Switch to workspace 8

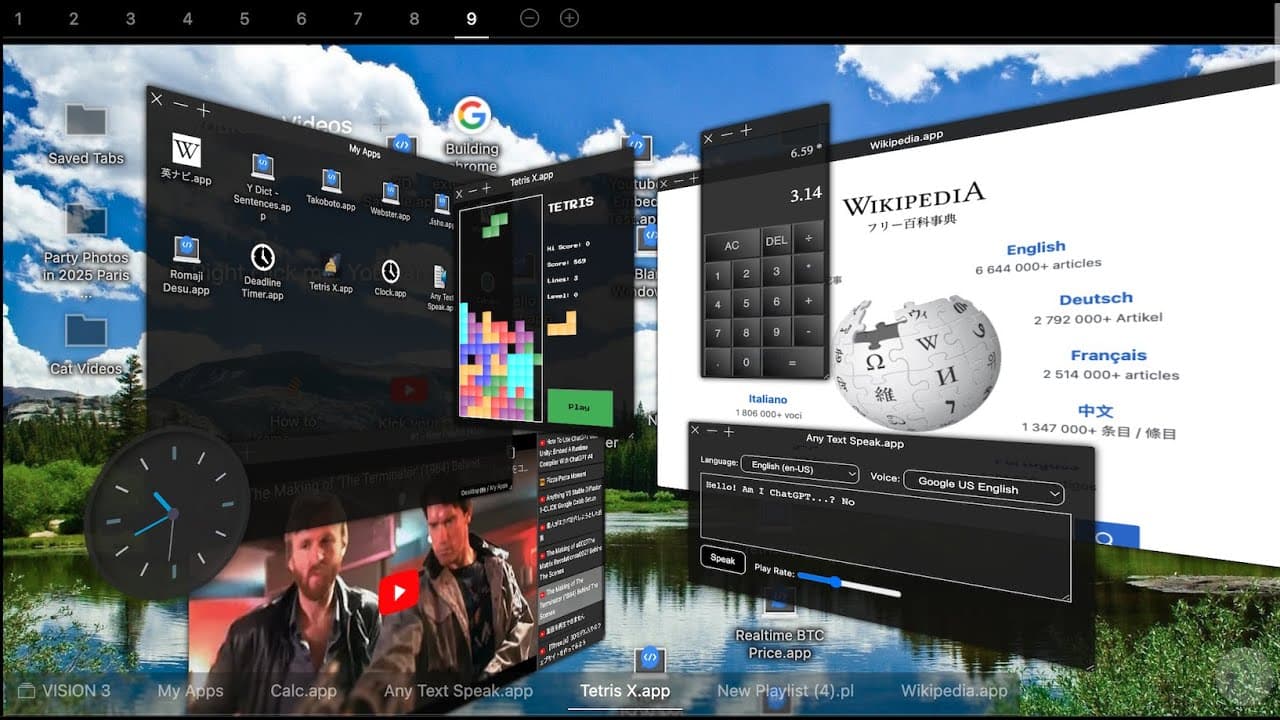414,18
